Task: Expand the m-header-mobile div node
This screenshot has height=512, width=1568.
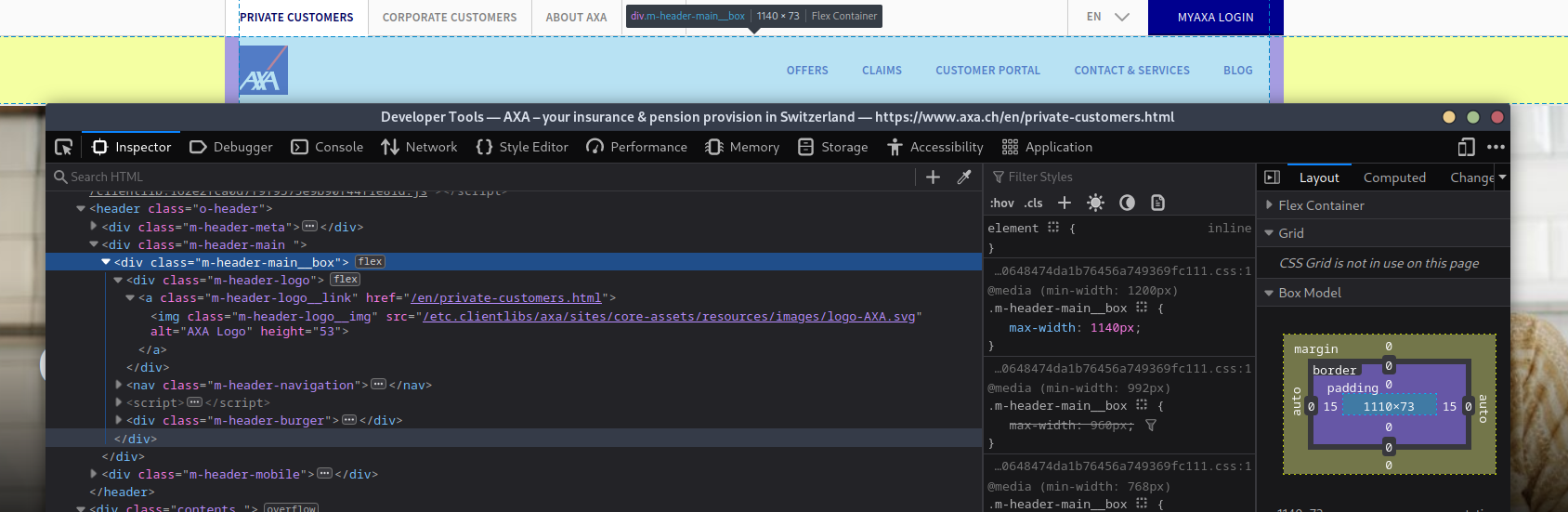Action: (94, 474)
